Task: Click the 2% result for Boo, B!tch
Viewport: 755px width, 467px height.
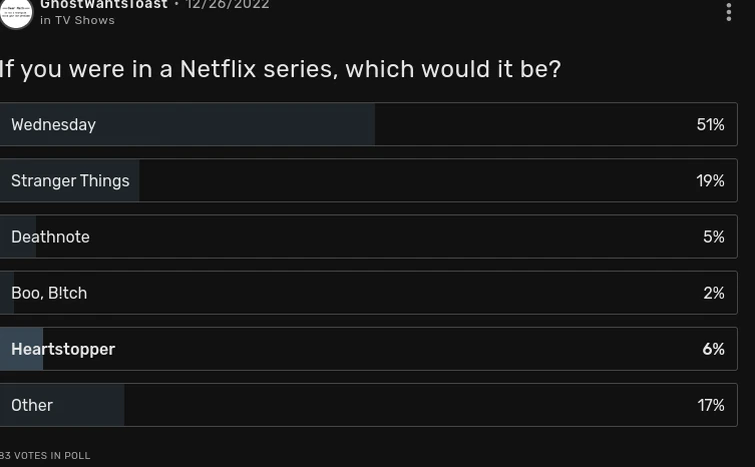Action: pyautogui.click(x=713, y=293)
